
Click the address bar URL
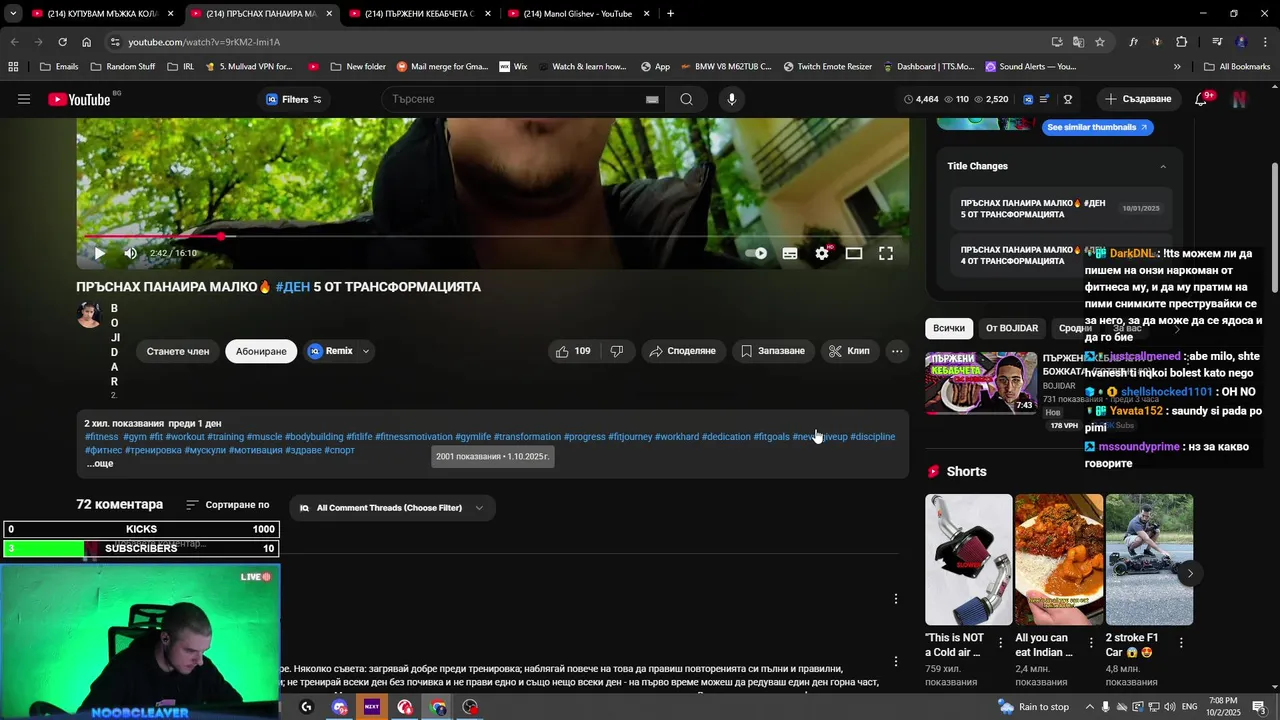click(204, 42)
